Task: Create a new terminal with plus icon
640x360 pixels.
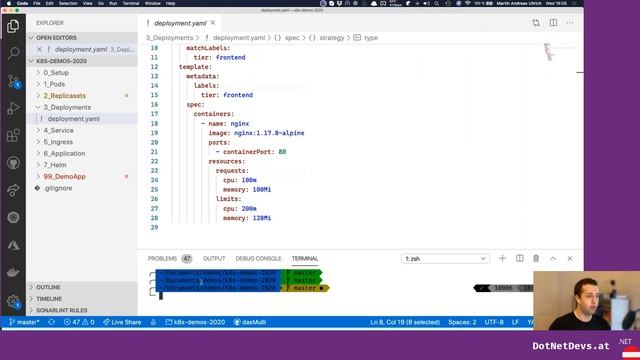Action: [x=502, y=258]
